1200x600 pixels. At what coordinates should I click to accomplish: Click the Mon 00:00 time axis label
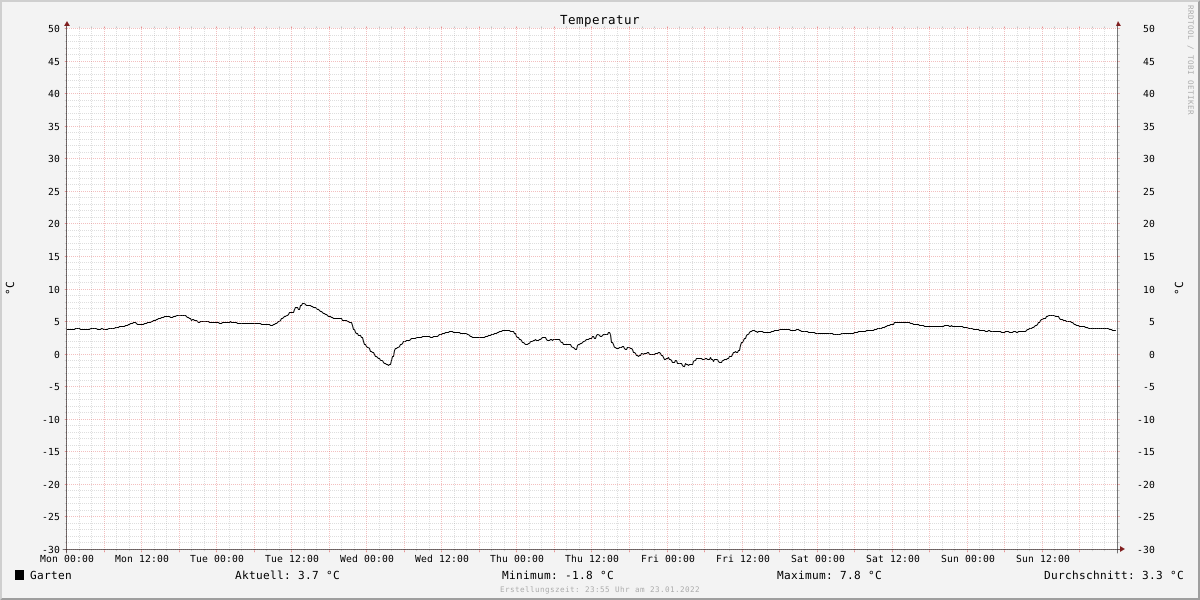point(67,559)
